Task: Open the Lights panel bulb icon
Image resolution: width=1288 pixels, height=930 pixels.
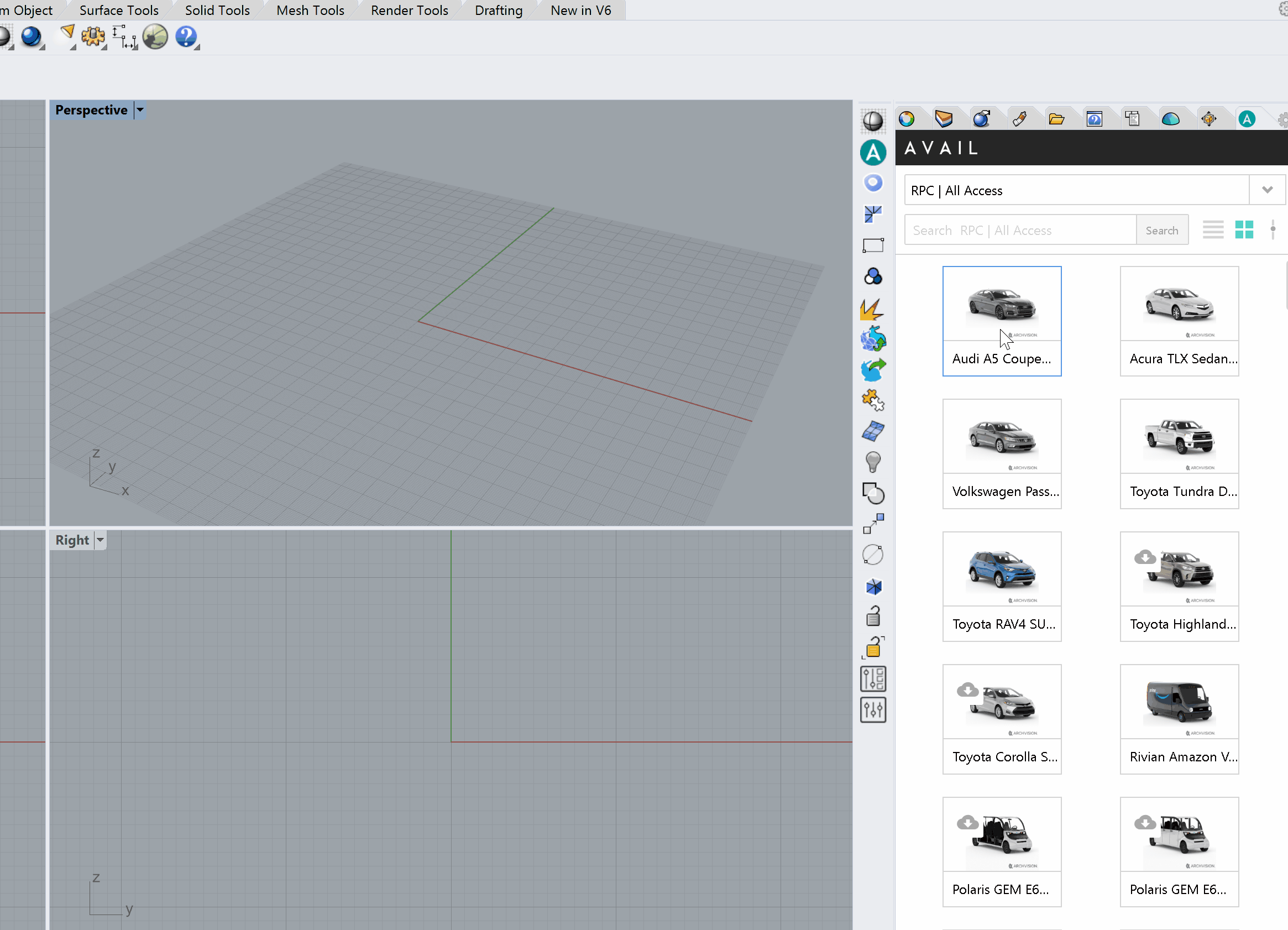Action: 873,462
